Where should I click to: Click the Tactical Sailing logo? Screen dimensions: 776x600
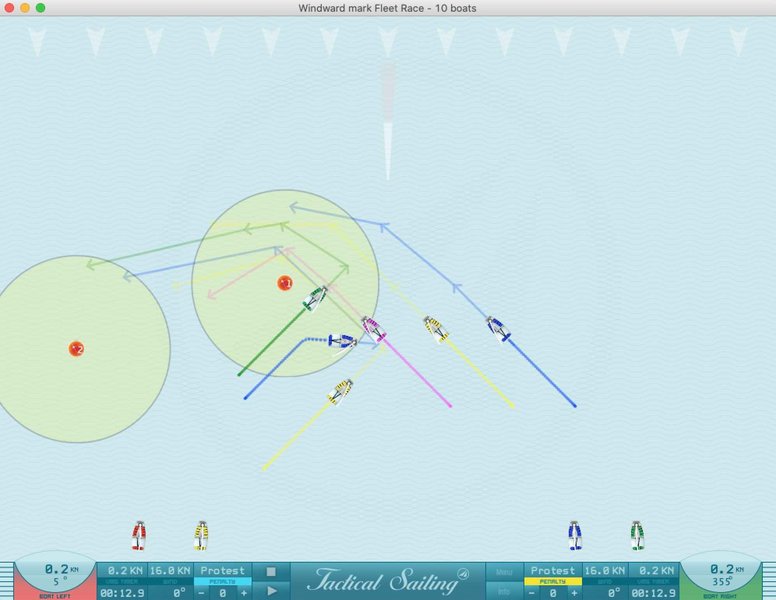pos(388,581)
